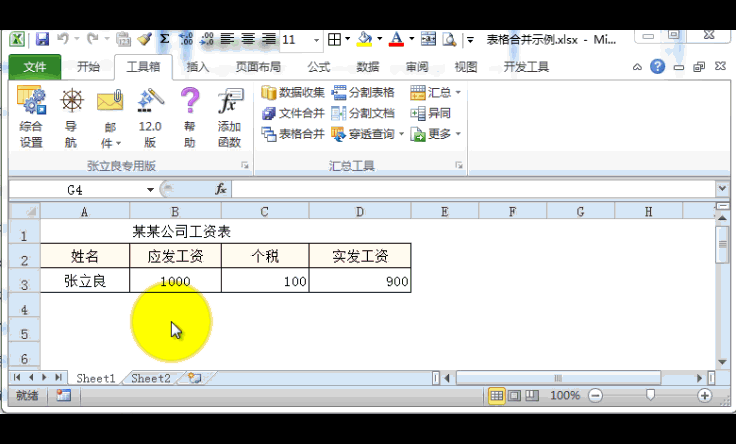Click the zoom in plus button

[x=705, y=396]
